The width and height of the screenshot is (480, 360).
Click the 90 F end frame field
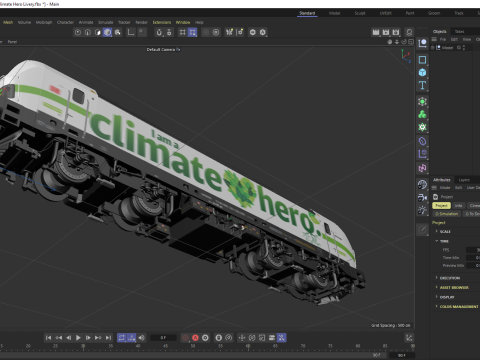(x=402, y=355)
